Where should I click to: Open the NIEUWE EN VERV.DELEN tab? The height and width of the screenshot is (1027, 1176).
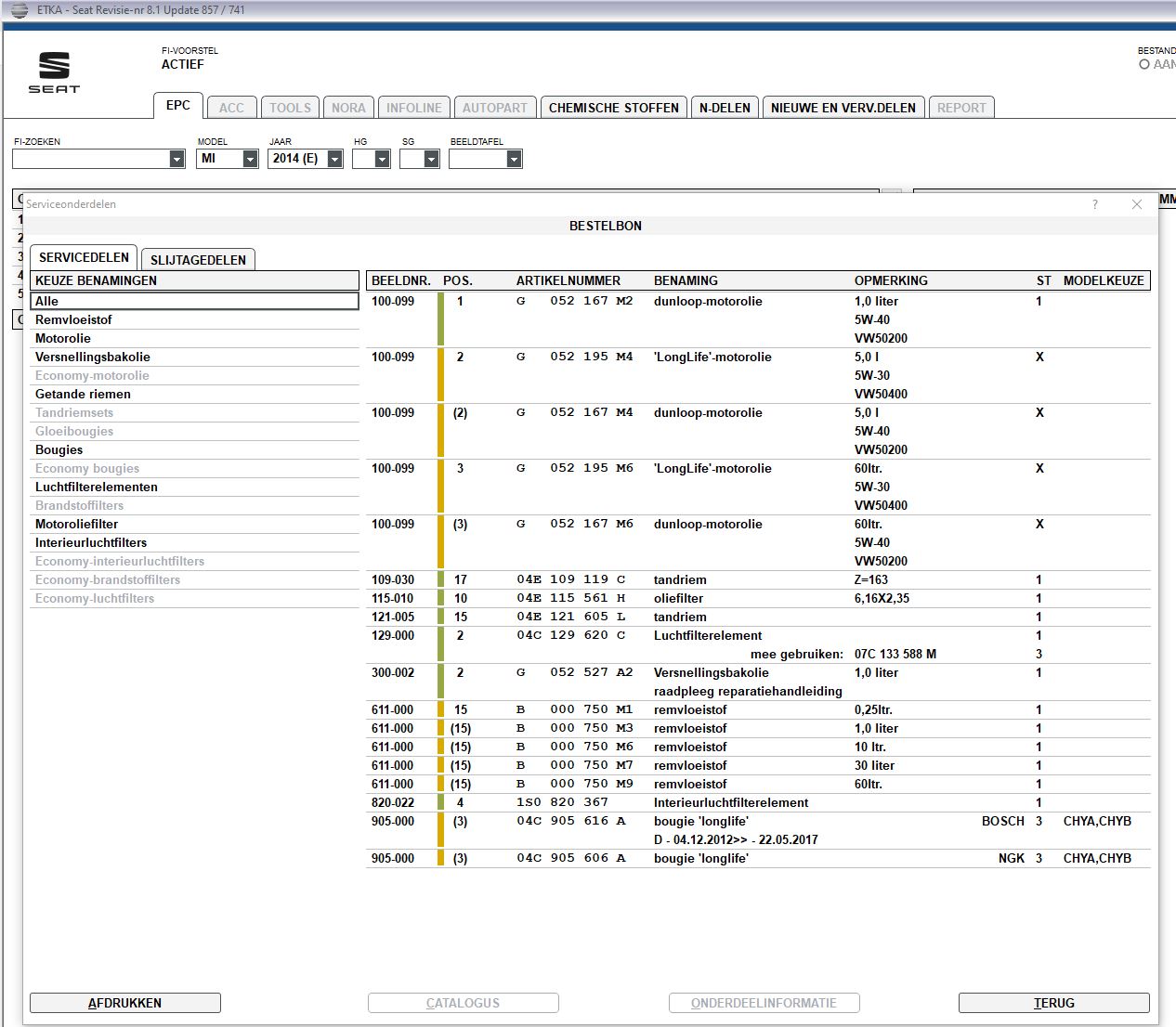point(843,108)
